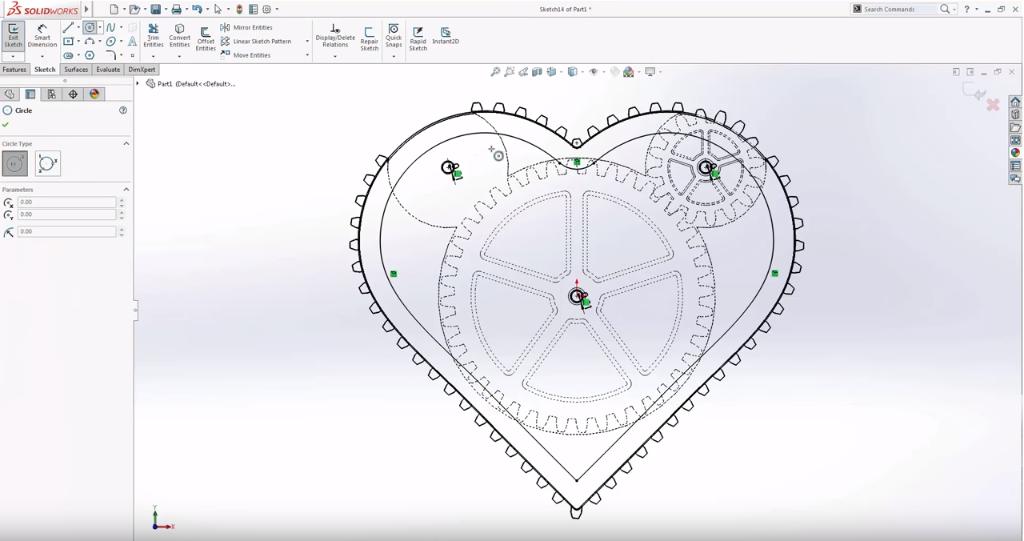Toggle Instant2D mode
This screenshot has height=541, width=1024.
(x=445, y=36)
